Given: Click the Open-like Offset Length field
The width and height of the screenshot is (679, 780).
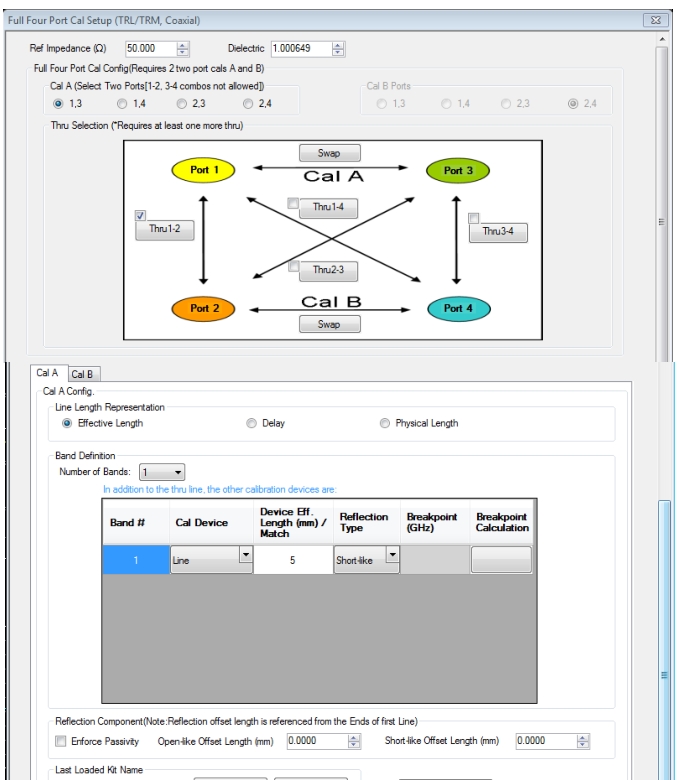Looking at the screenshot, I should [x=318, y=741].
